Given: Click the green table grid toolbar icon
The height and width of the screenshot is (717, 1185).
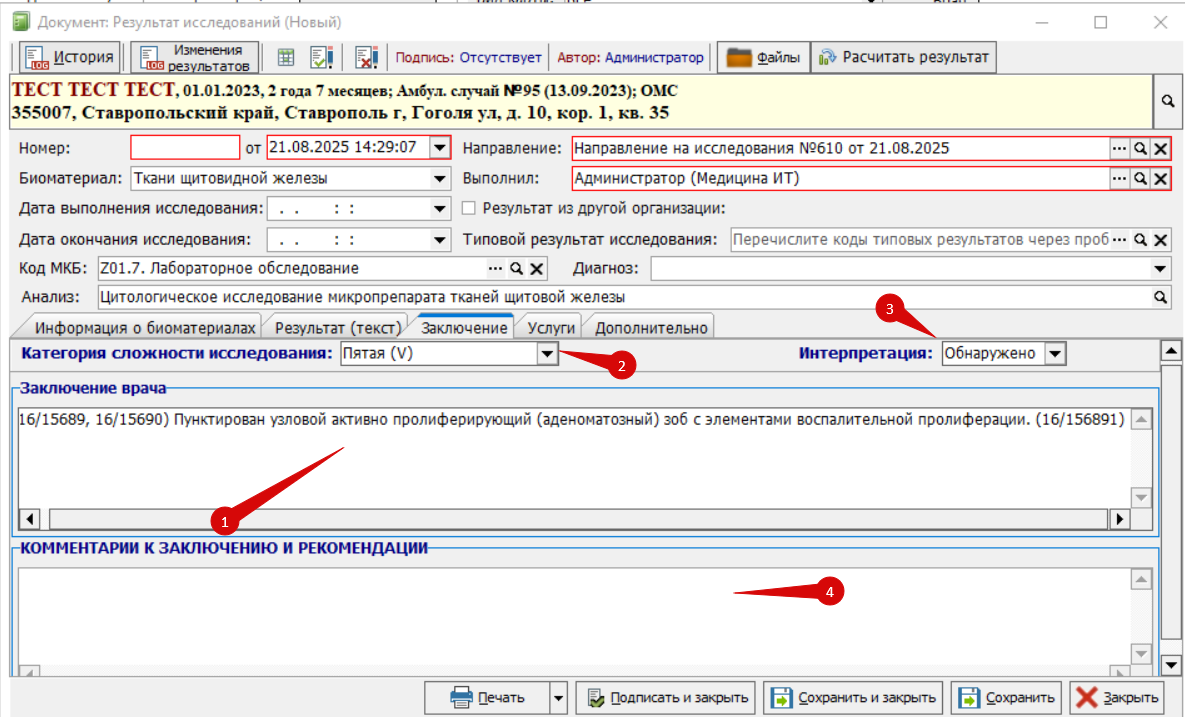Looking at the screenshot, I should click(286, 57).
